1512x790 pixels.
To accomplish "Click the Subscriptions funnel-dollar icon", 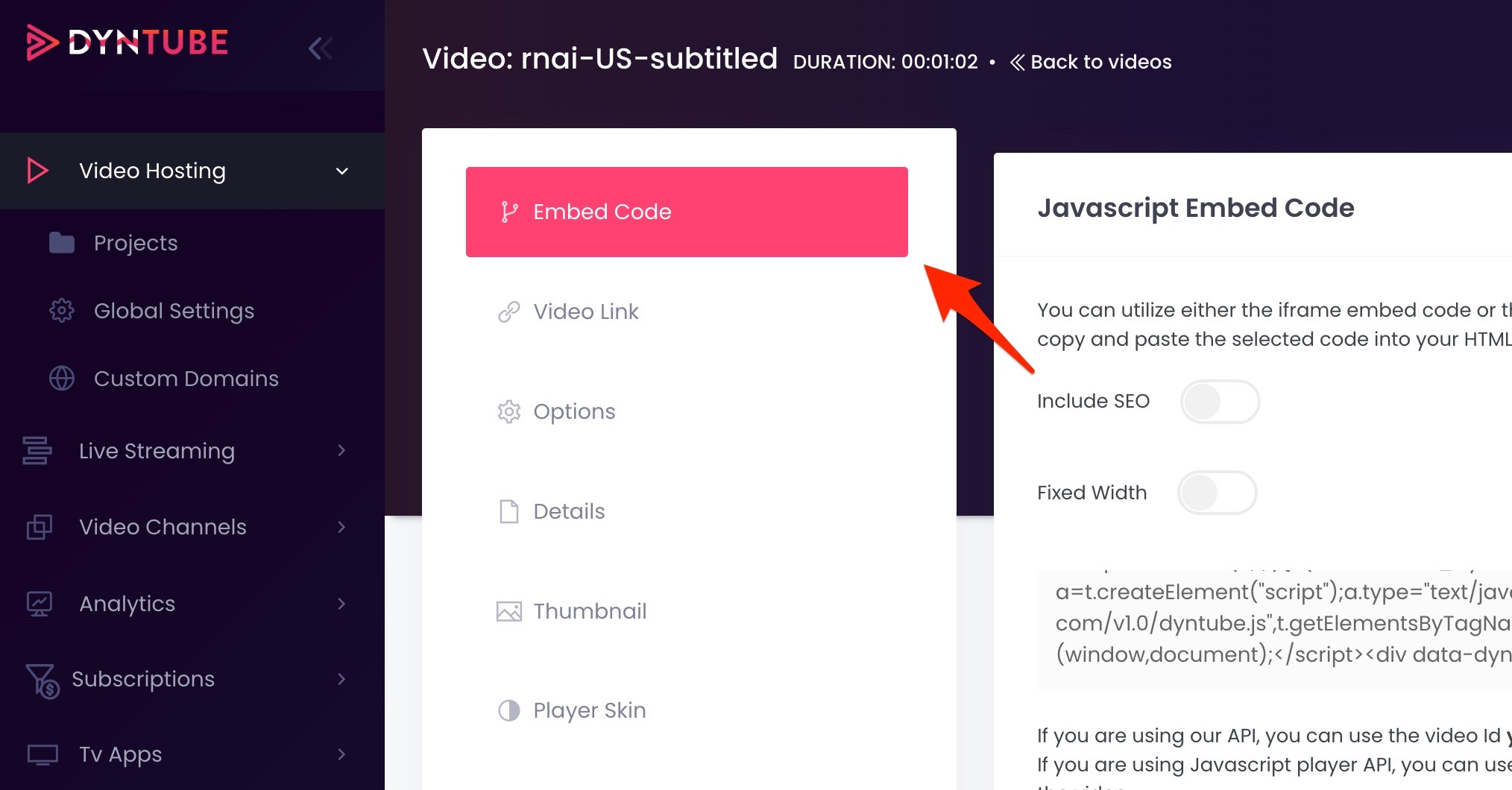I will coord(42,680).
